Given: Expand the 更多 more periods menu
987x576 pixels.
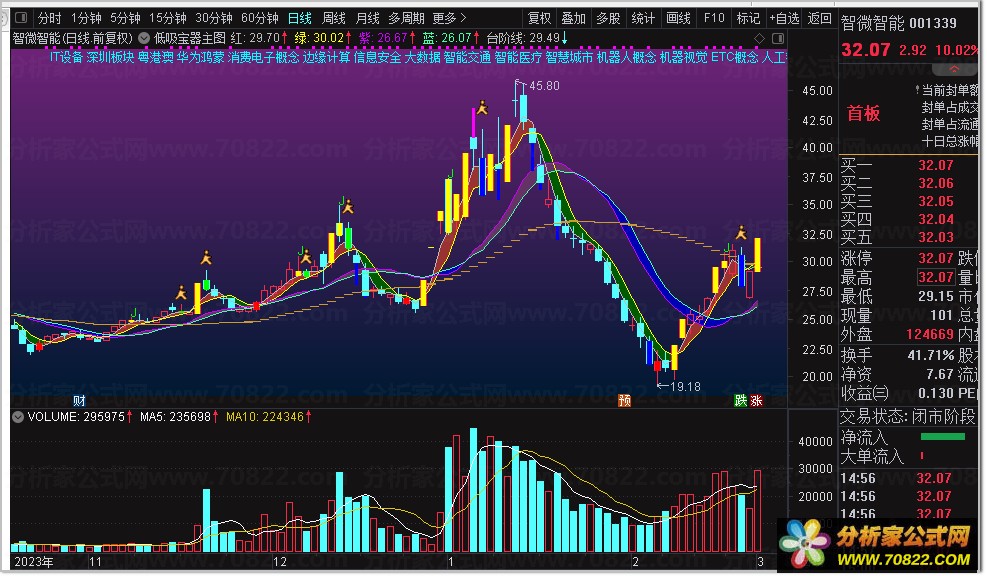Looking at the screenshot, I should click(x=449, y=18).
